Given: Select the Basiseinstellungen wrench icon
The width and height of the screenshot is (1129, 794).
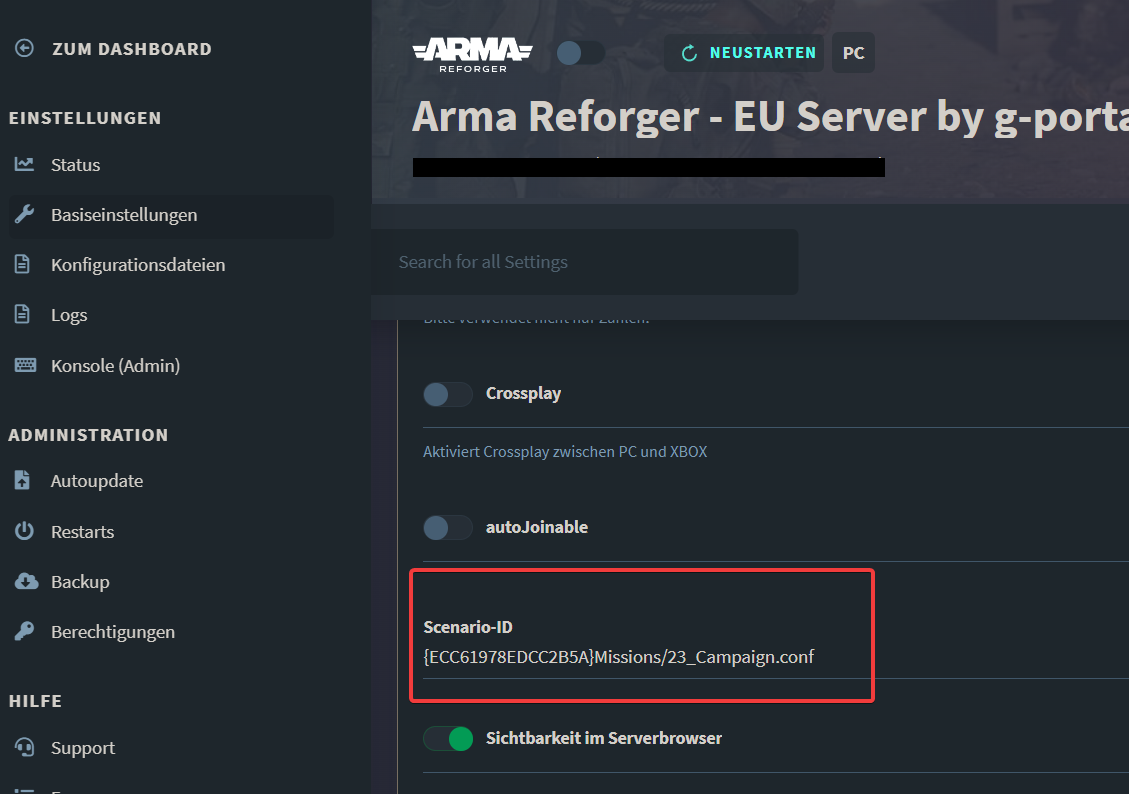Looking at the screenshot, I should [x=24, y=214].
